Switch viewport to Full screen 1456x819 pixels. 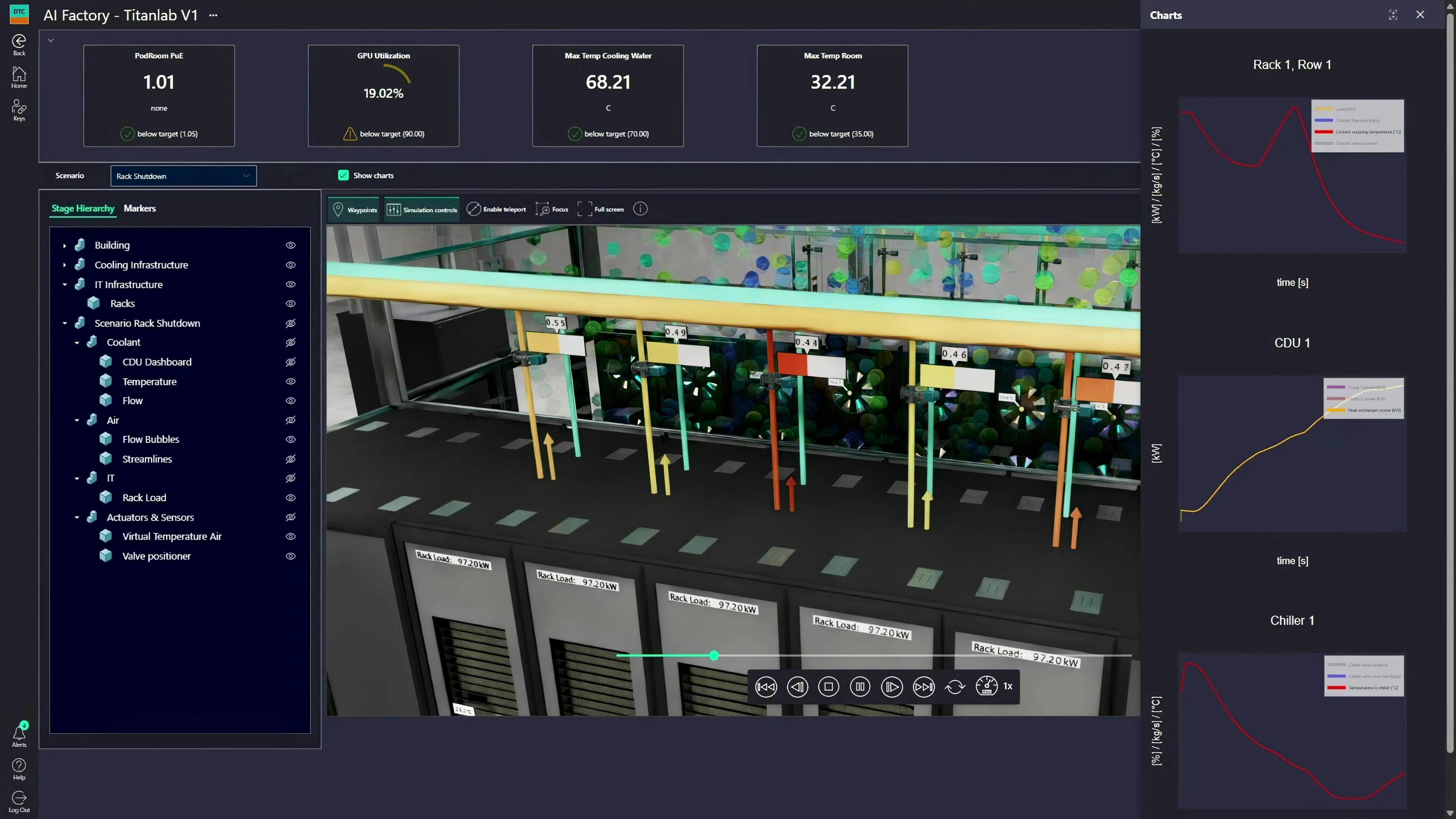pyautogui.click(x=601, y=209)
